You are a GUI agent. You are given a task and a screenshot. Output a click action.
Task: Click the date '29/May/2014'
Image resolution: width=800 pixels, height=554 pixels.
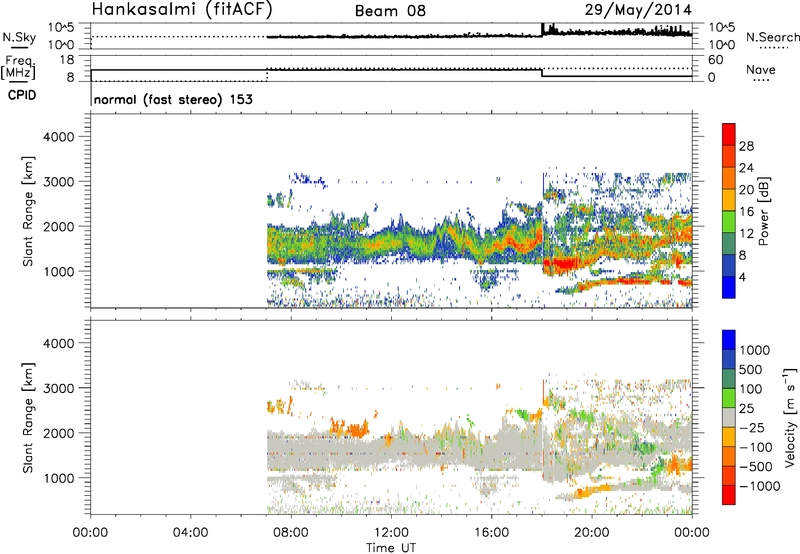pyautogui.click(x=638, y=10)
